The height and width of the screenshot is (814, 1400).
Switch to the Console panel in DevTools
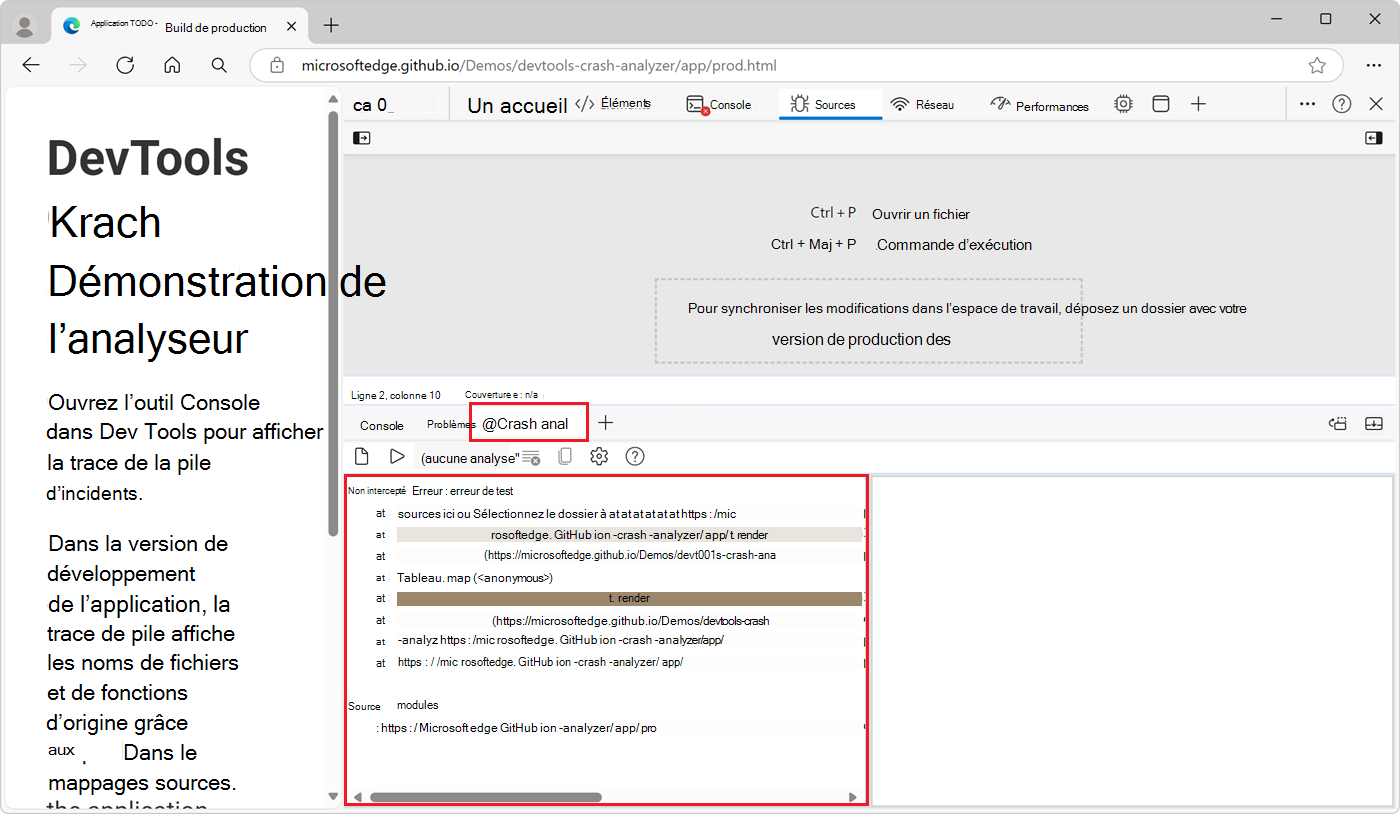click(x=720, y=103)
